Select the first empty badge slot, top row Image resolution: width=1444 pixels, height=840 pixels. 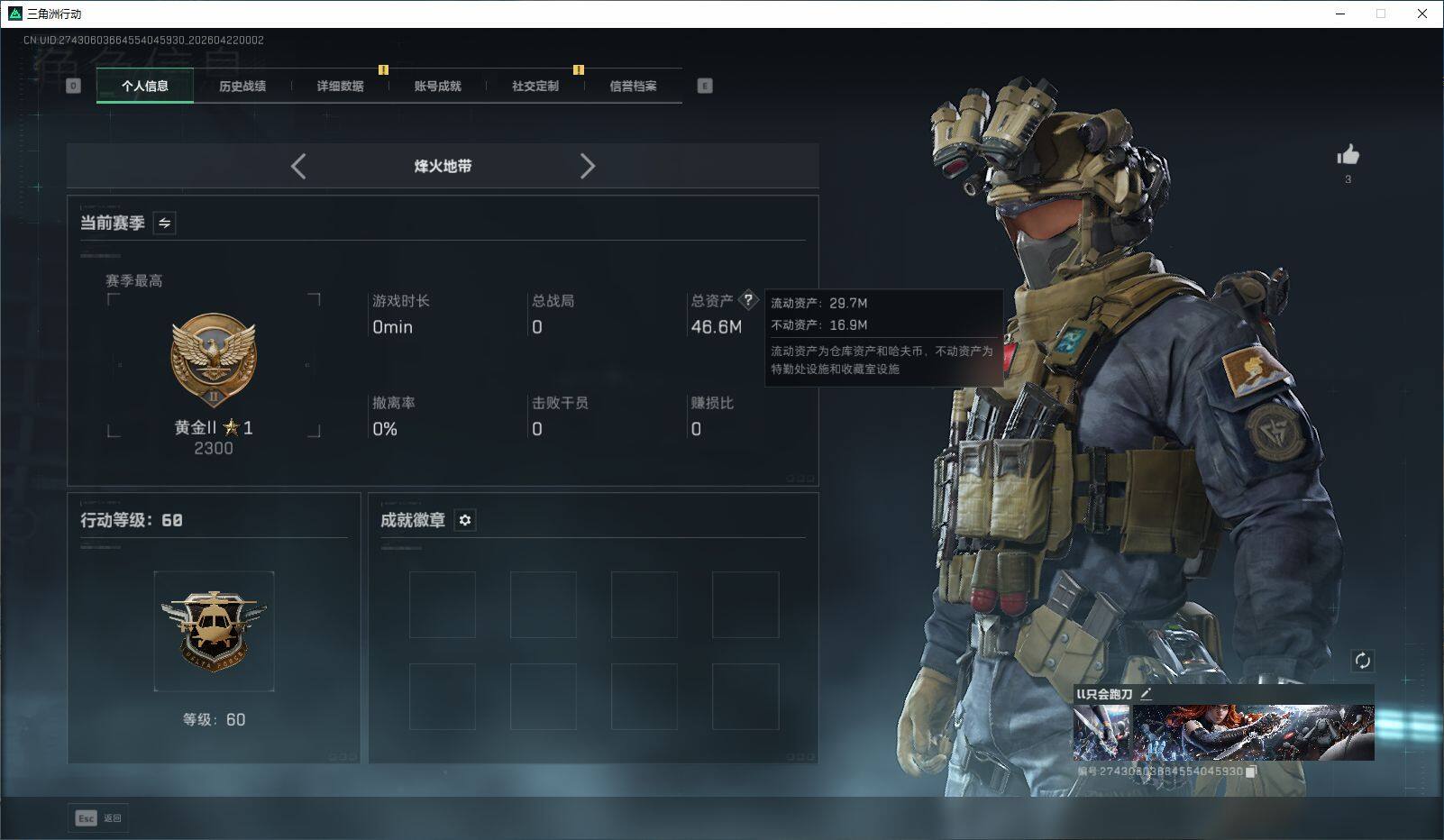[x=443, y=605]
